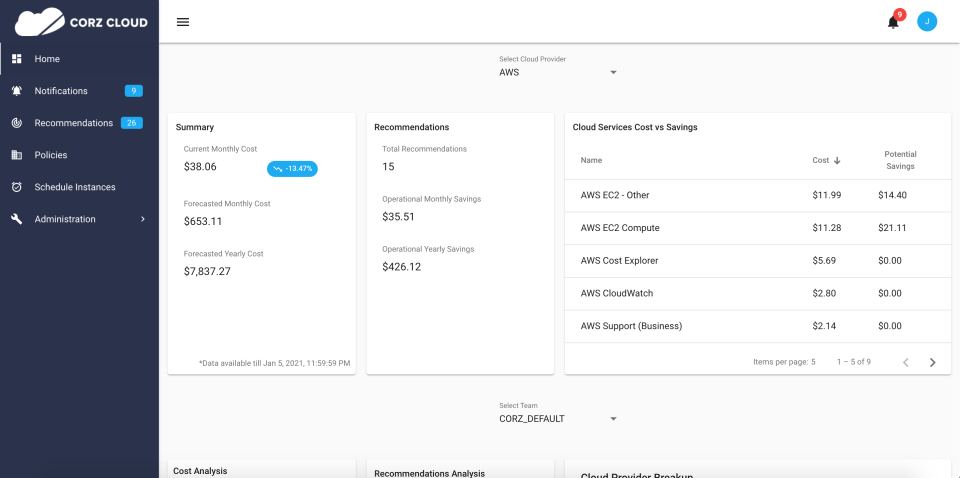Image resolution: width=960 pixels, height=478 pixels.
Task: Open the notifications bell icon
Action: click(x=893, y=22)
